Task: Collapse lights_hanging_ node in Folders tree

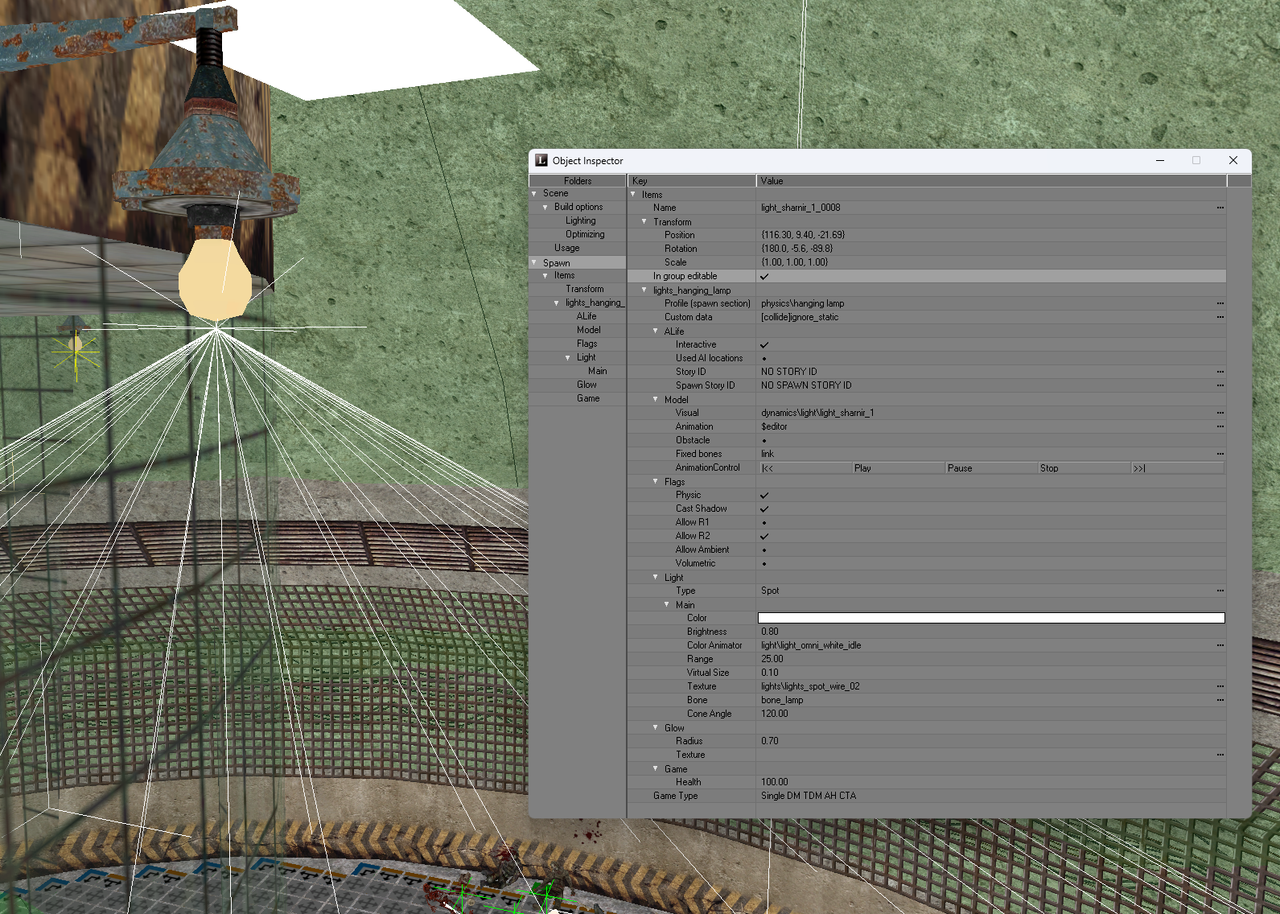Action: 556,303
